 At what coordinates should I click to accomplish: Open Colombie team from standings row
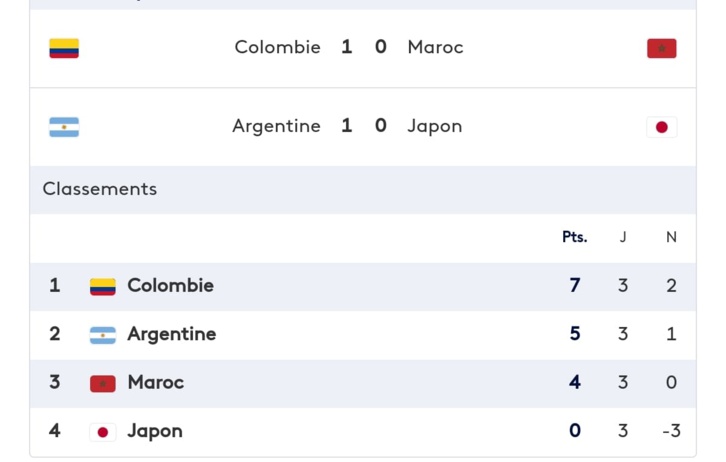point(170,286)
